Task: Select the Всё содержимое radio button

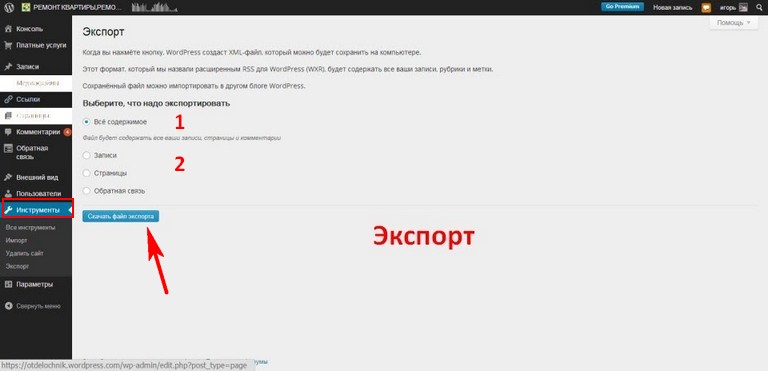Action: pos(87,122)
